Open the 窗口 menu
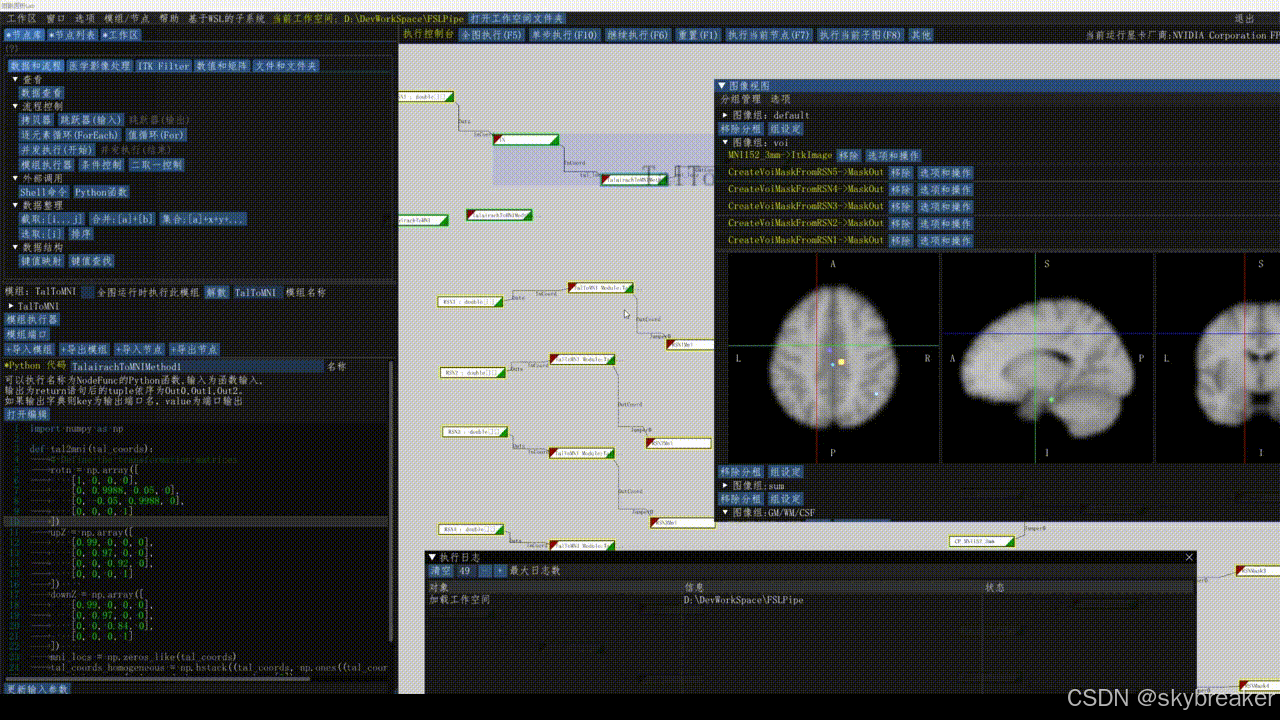This screenshot has width=1280, height=720. pos(56,19)
